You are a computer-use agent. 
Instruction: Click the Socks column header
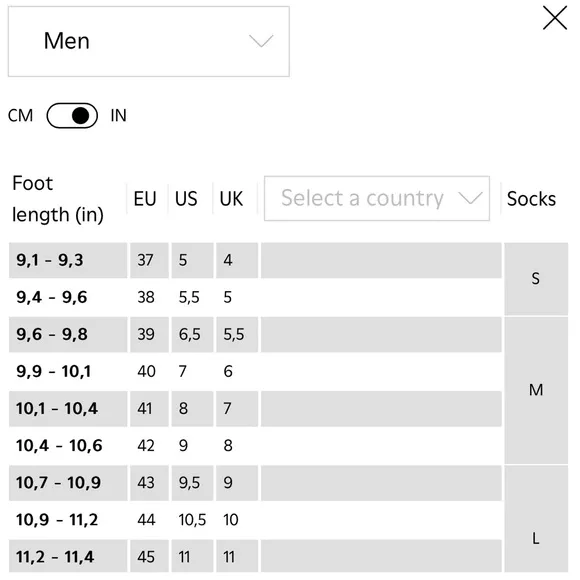click(x=531, y=199)
